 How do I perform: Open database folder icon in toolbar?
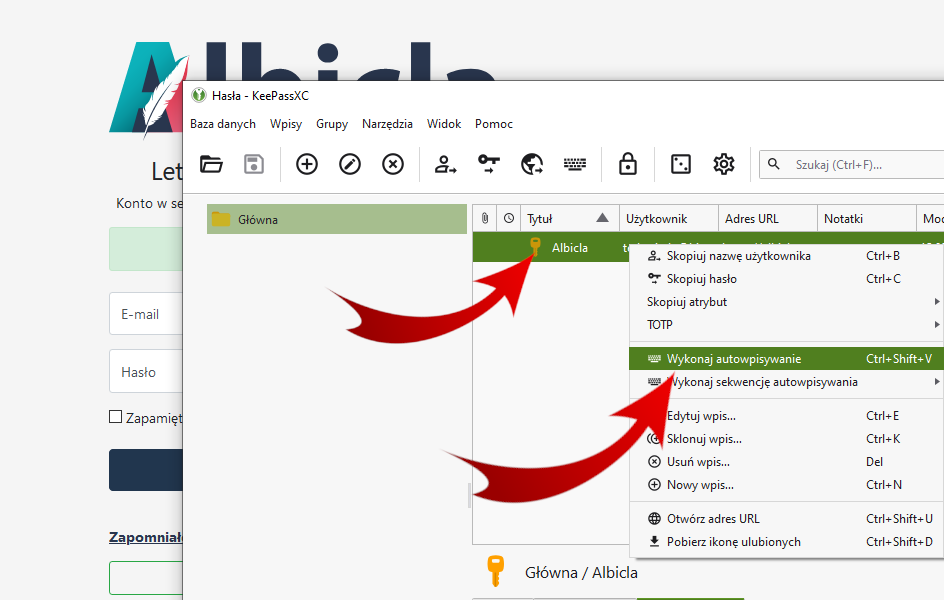pos(211,164)
